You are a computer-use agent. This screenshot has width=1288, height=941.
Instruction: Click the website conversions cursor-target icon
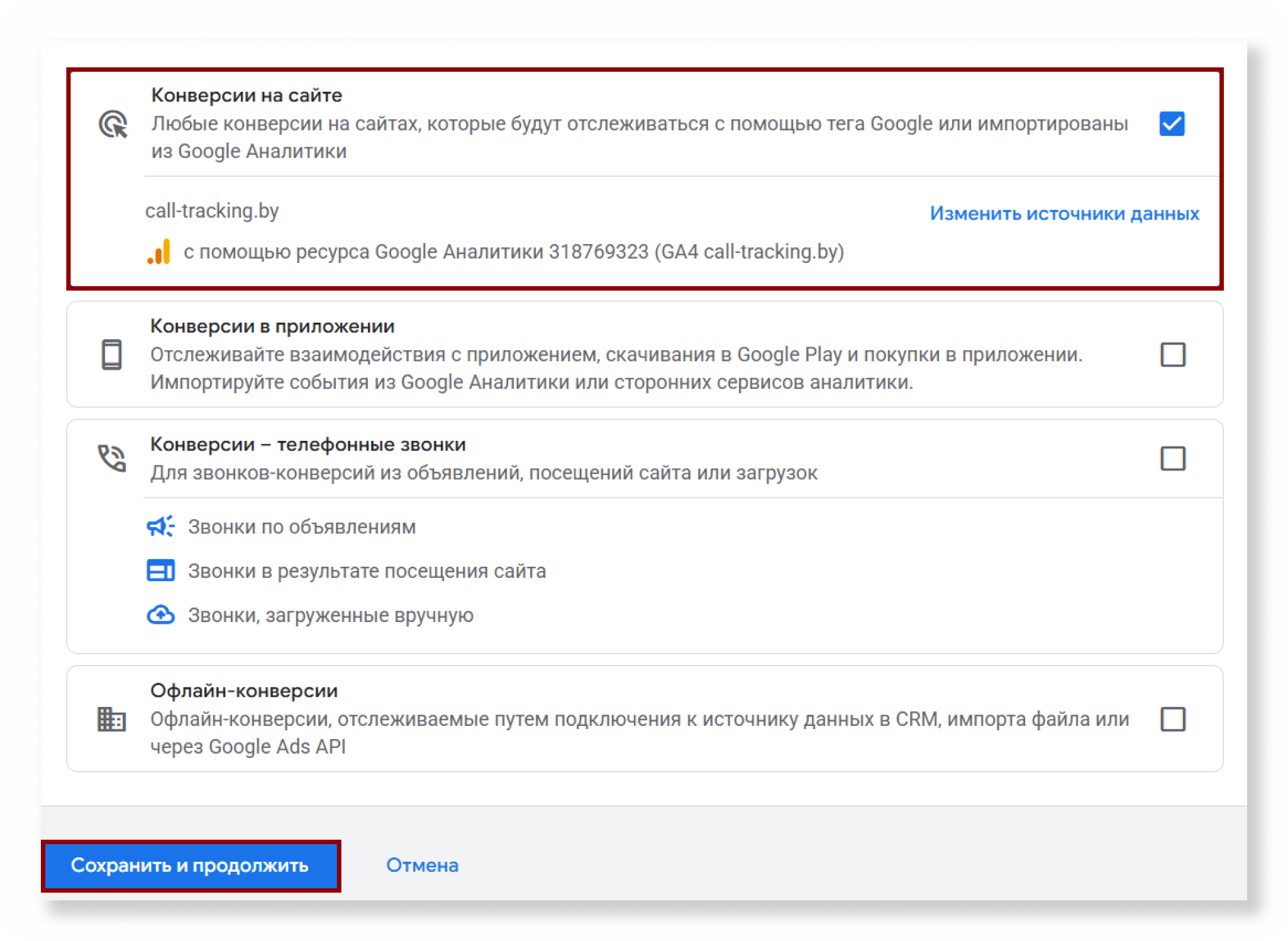pos(113,124)
